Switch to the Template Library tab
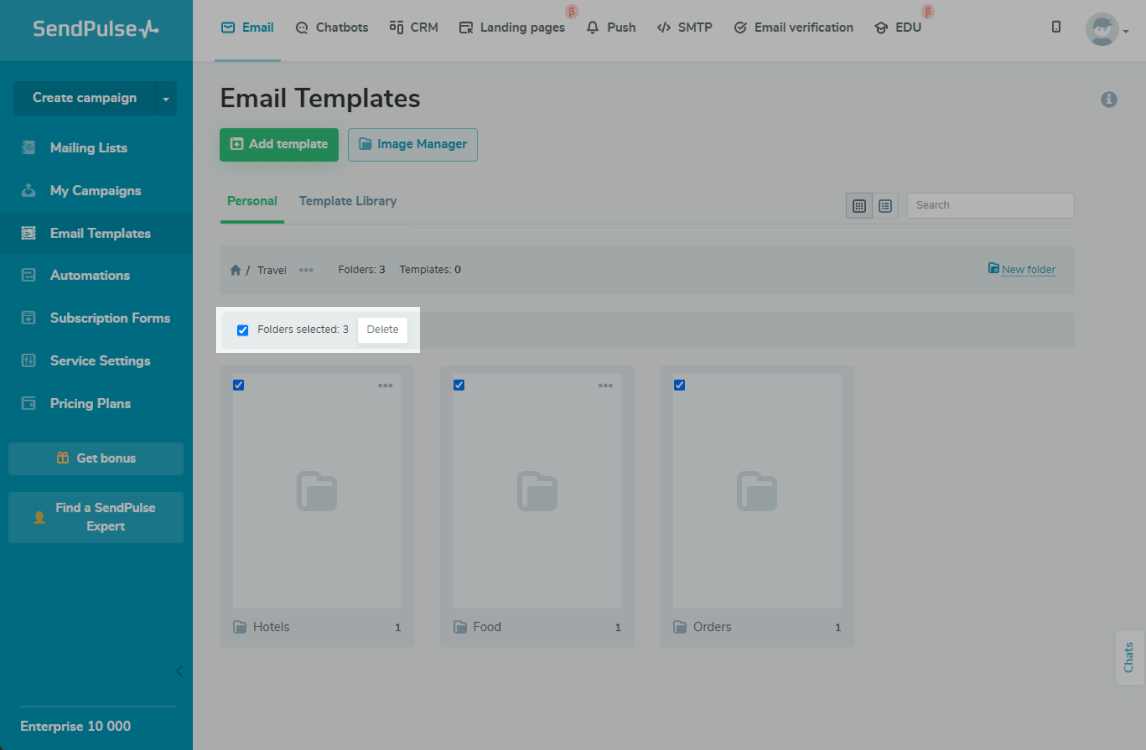1146x750 pixels. pyautogui.click(x=348, y=201)
